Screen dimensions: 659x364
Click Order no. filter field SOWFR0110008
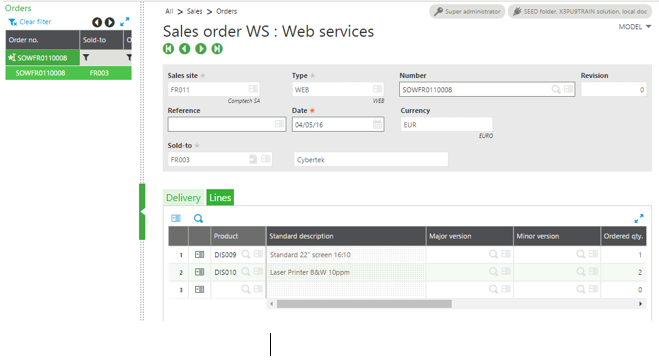tap(42, 58)
